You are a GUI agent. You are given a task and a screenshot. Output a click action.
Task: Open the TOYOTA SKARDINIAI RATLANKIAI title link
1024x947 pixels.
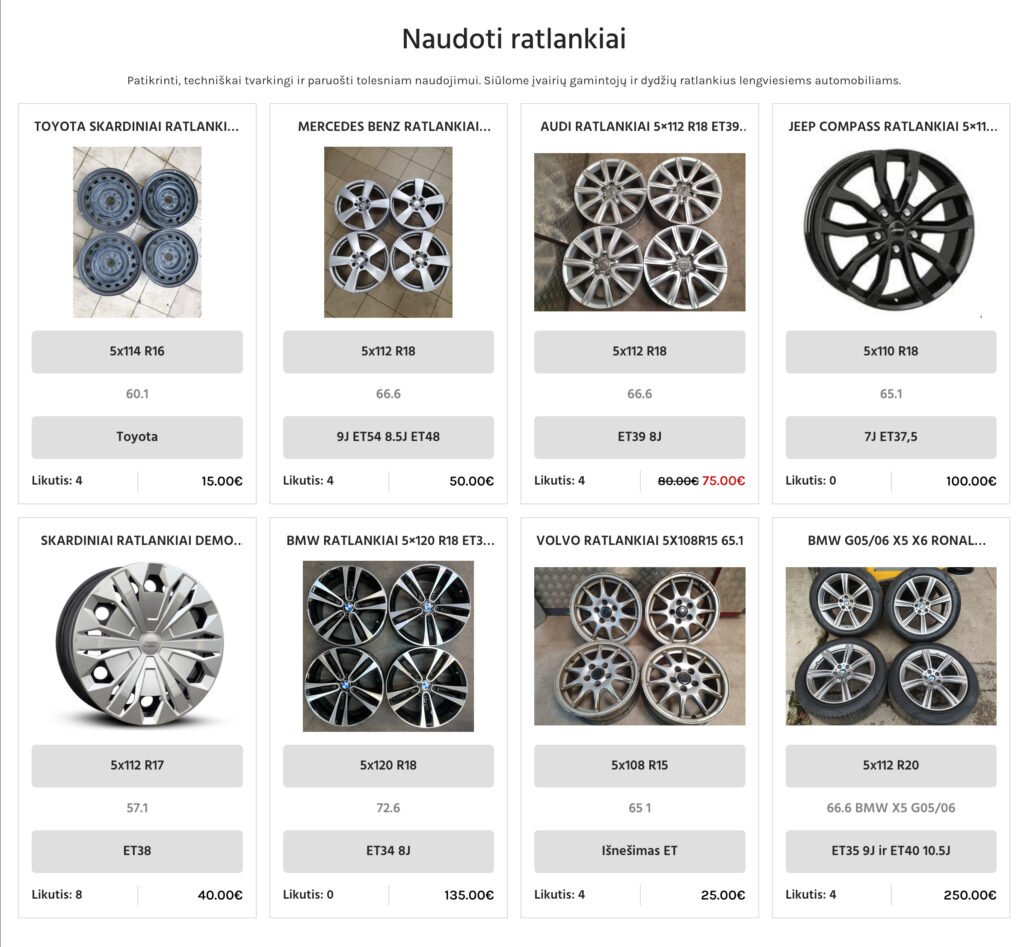[x=137, y=127]
